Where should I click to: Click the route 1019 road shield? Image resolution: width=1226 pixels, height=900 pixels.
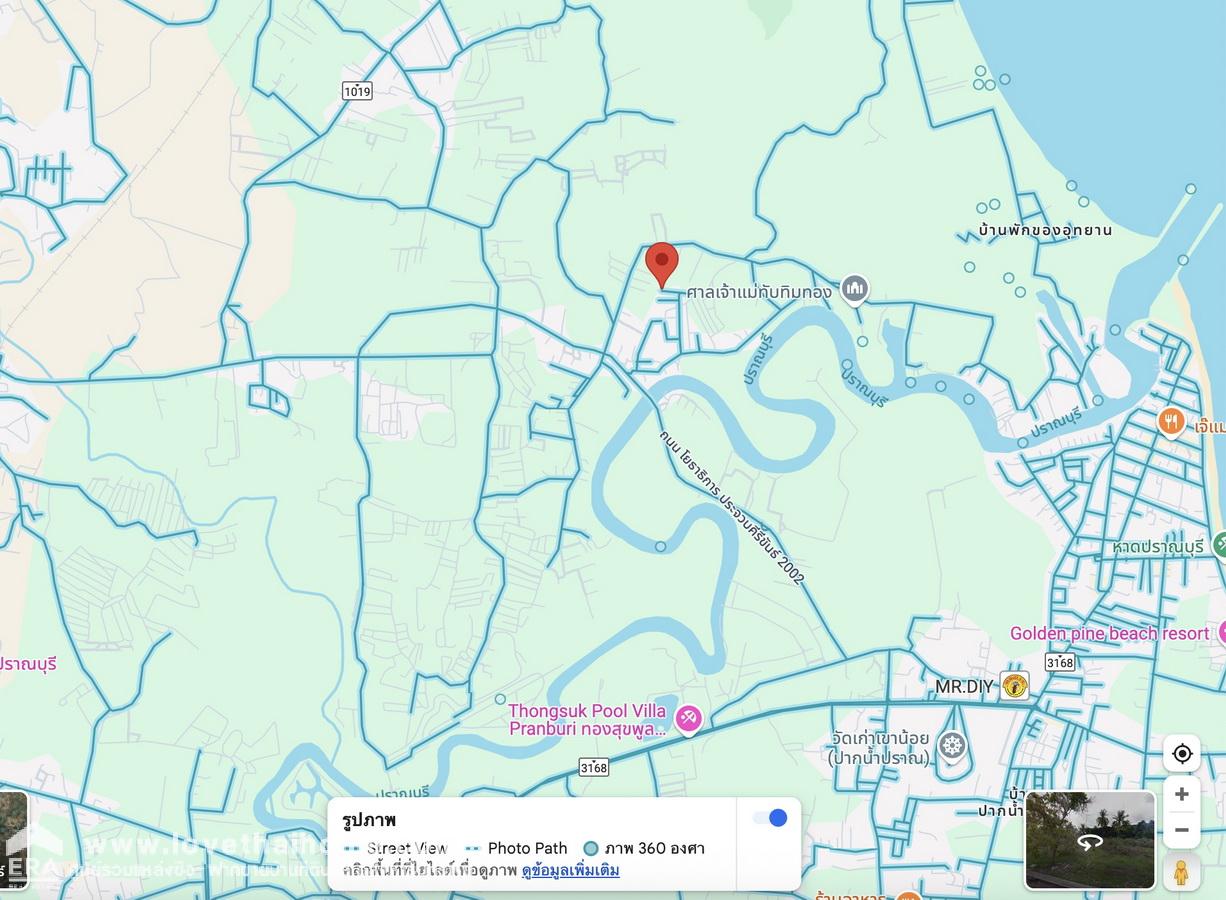click(357, 91)
